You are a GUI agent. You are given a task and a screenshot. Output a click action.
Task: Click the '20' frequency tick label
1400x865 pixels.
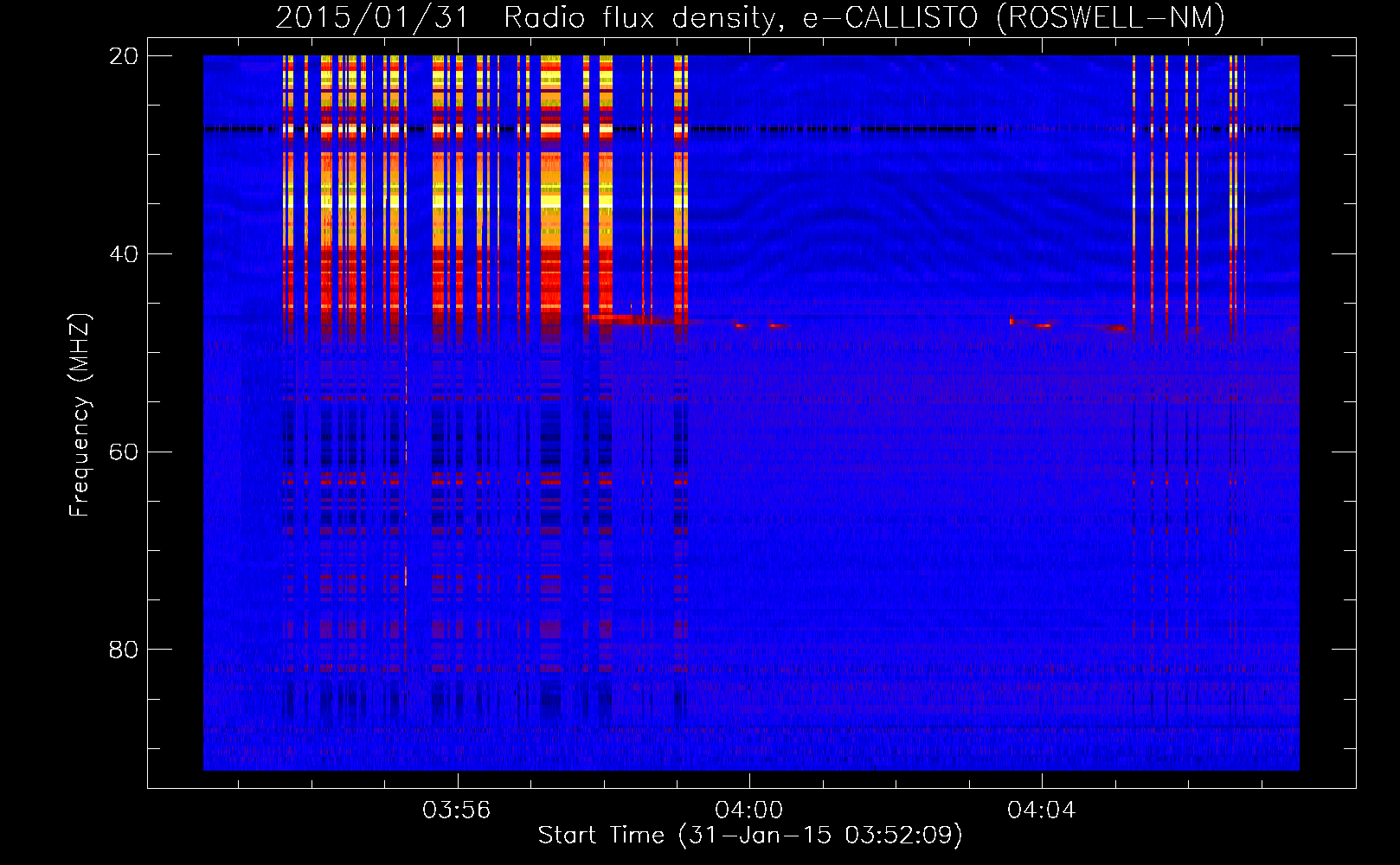123,56
